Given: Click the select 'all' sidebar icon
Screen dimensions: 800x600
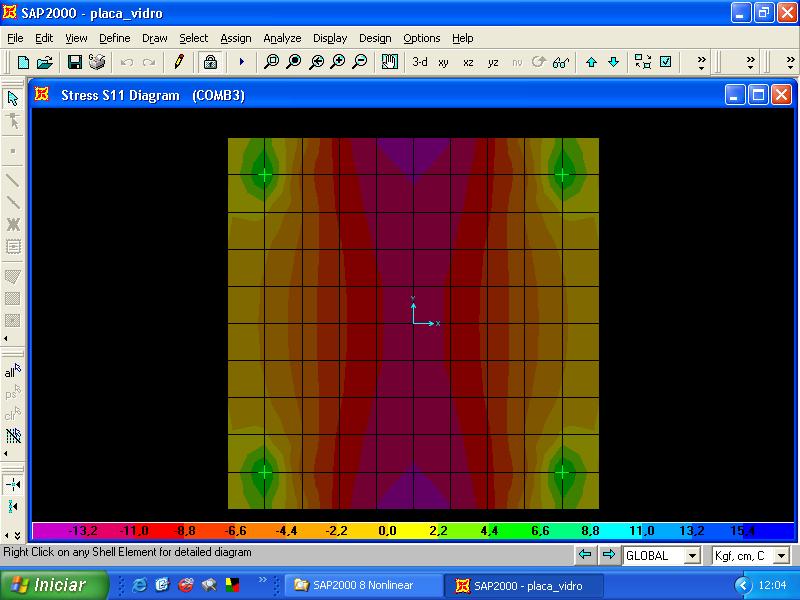Looking at the screenshot, I should 13,371.
